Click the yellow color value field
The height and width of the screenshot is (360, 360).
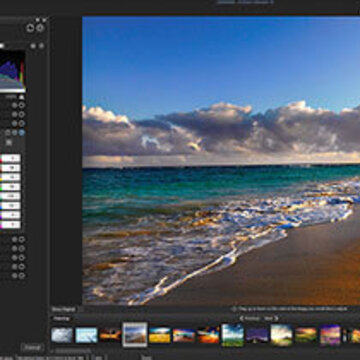(x=11, y=177)
